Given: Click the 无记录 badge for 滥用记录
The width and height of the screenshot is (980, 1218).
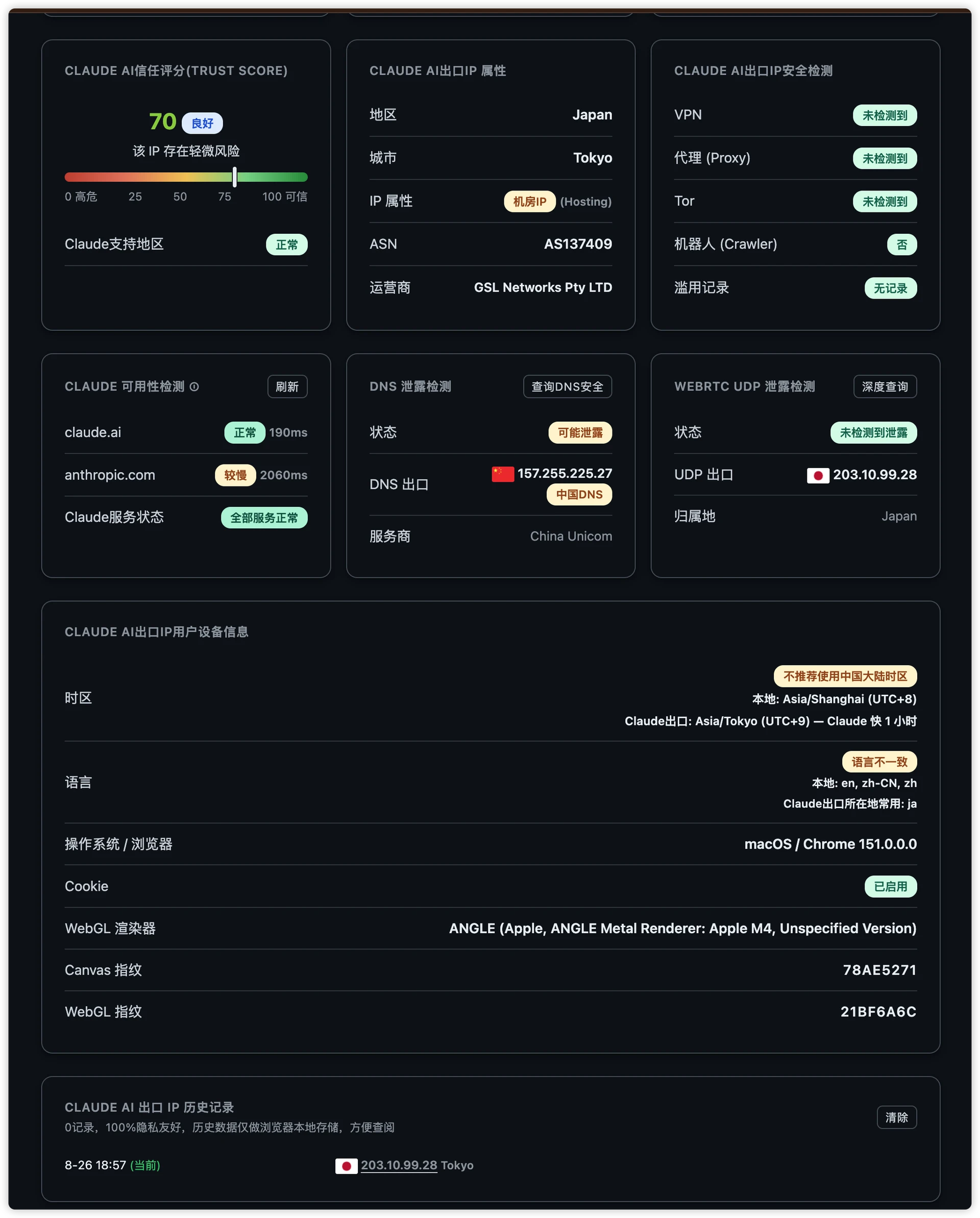Looking at the screenshot, I should (890, 288).
